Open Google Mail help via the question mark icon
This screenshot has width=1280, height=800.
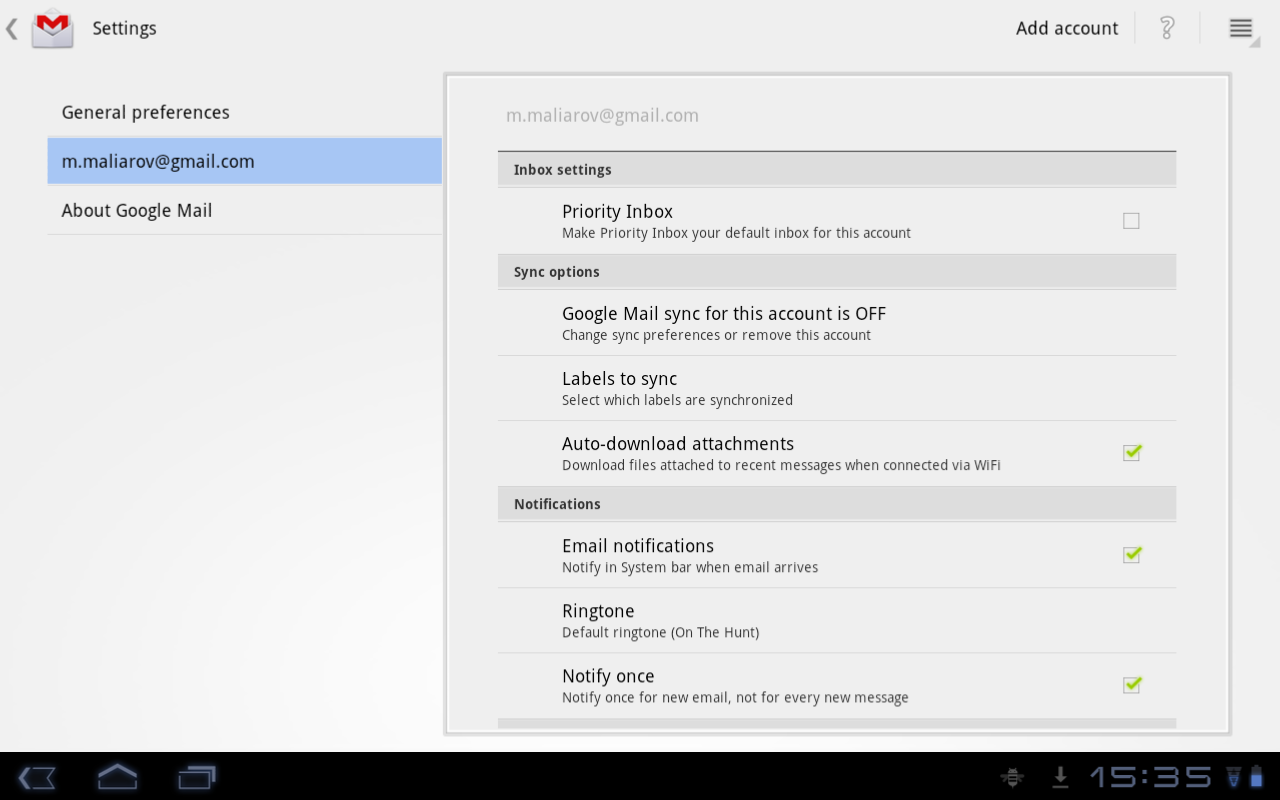click(1166, 28)
